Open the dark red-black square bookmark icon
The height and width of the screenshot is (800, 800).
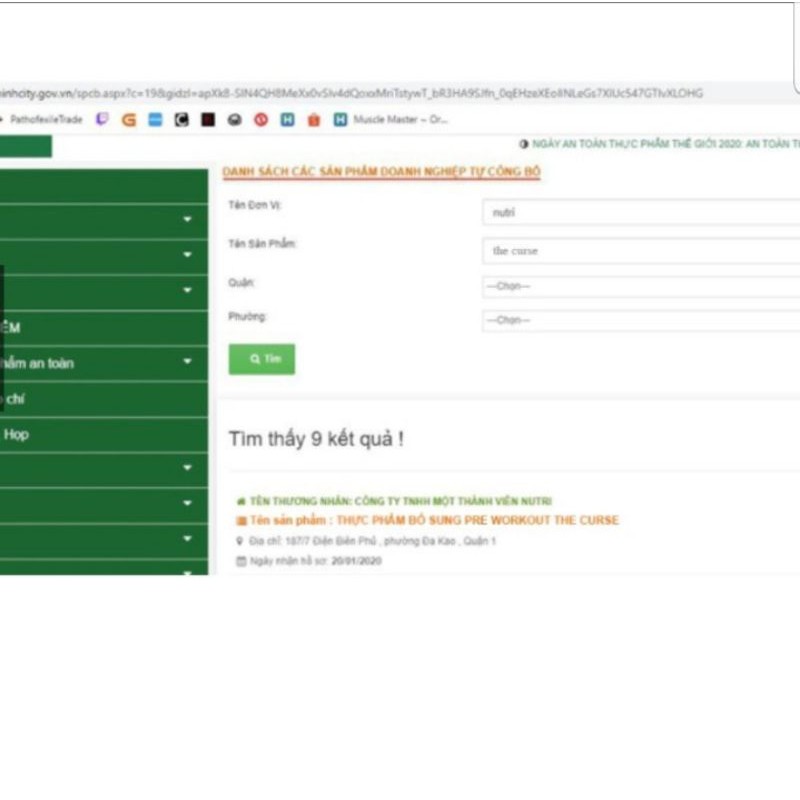[x=208, y=119]
